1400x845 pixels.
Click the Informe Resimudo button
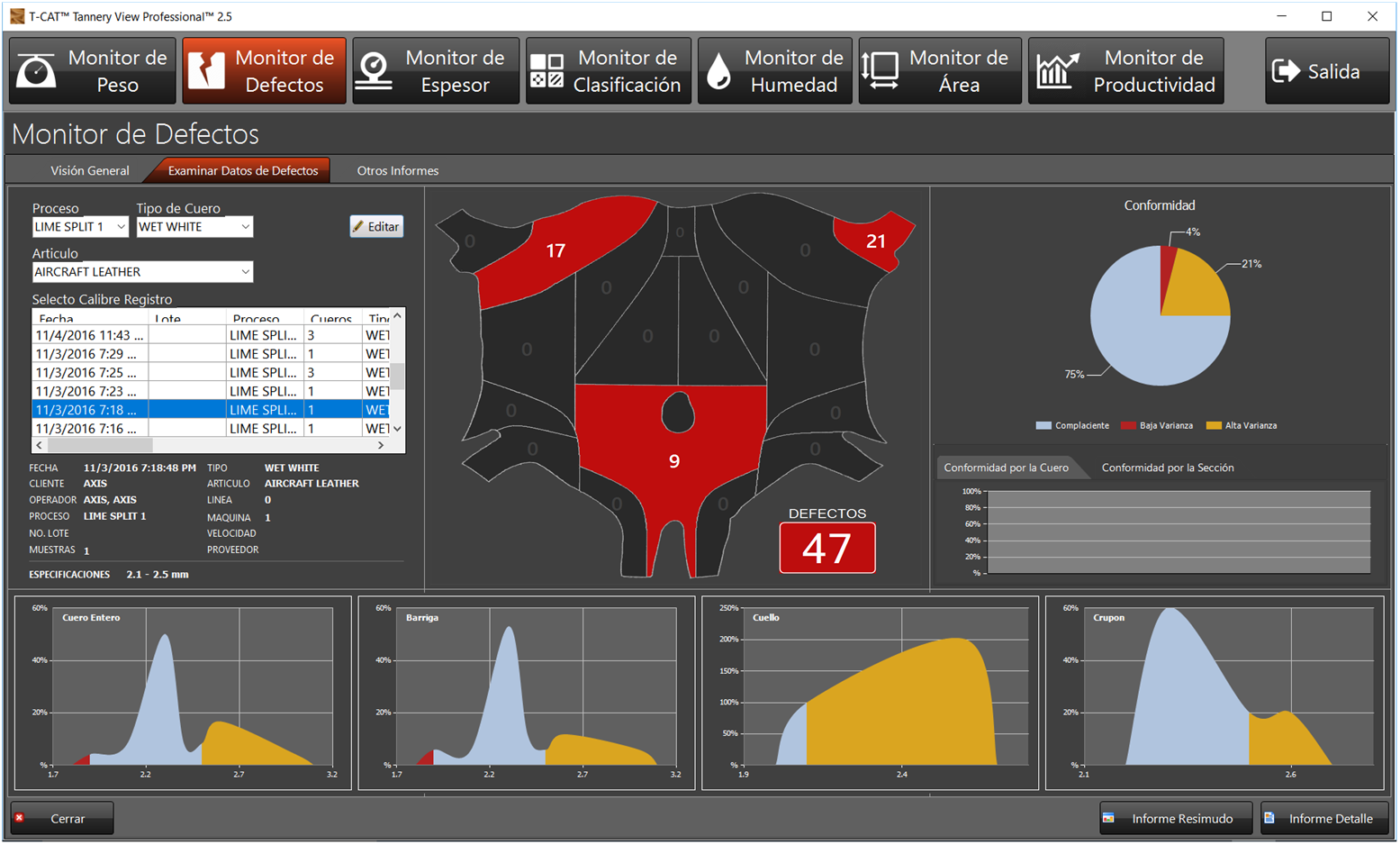click(x=1176, y=818)
